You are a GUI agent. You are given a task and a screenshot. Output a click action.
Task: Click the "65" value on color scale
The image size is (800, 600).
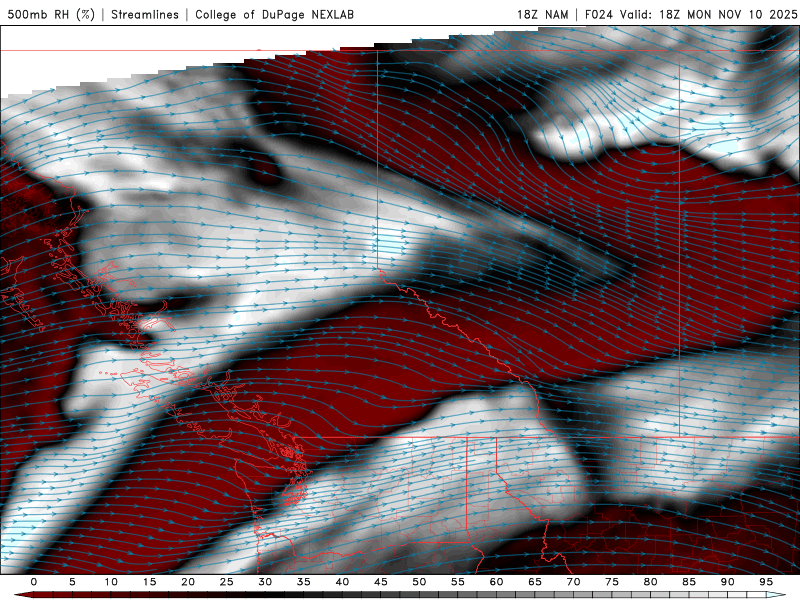[x=535, y=582]
